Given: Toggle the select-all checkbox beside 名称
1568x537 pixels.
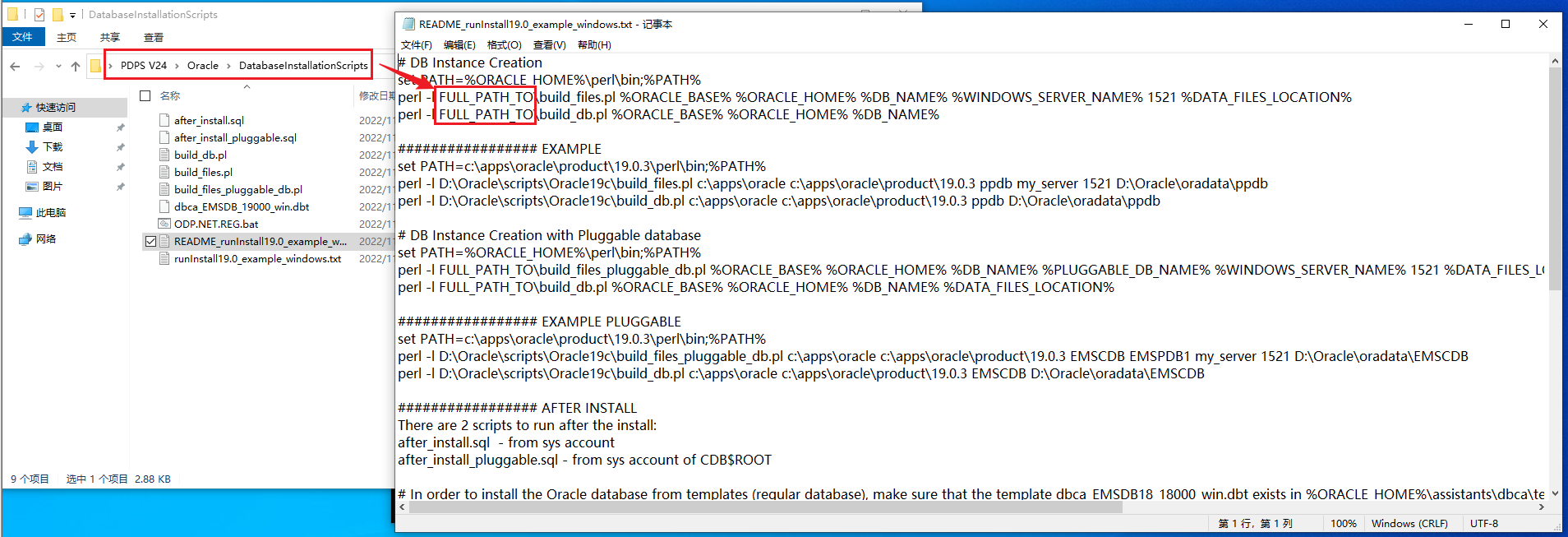Looking at the screenshot, I should click(x=145, y=95).
